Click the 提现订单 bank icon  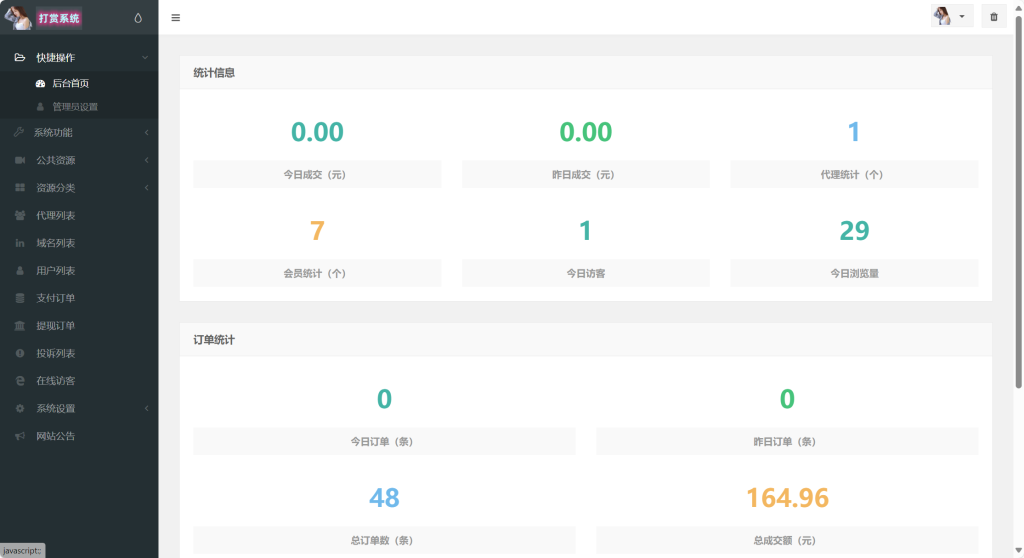point(20,326)
